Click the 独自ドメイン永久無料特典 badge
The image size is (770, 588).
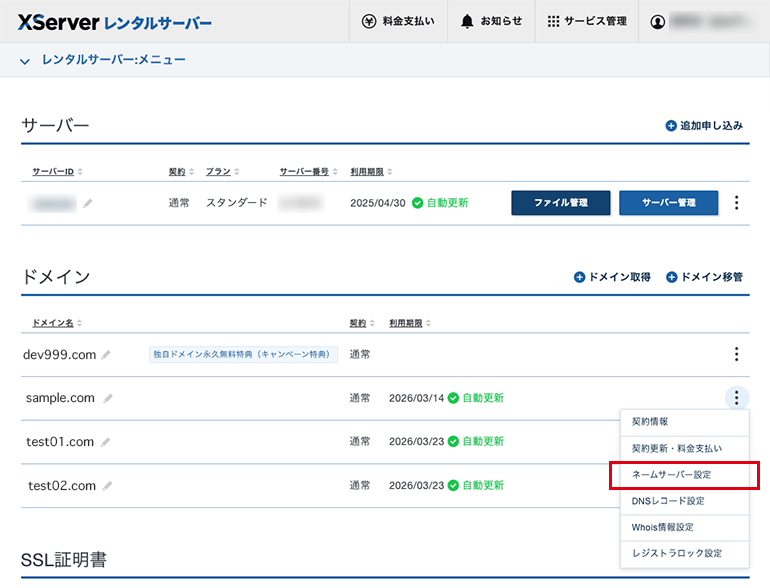(243, 354)
